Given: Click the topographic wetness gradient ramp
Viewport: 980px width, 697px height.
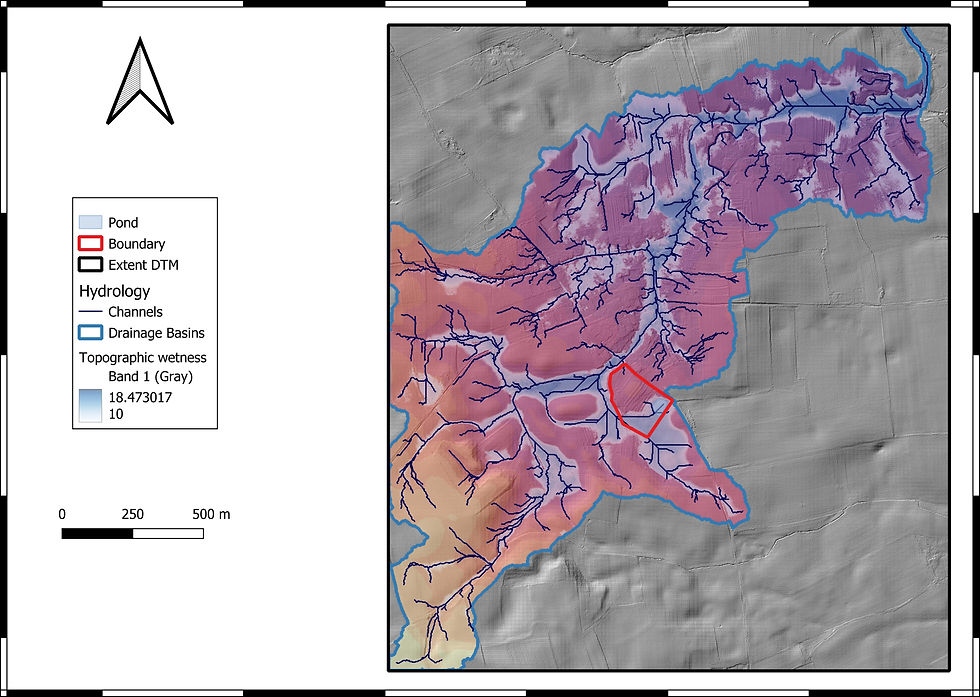Looking at the screenshot, I should pyautogui.click(x=90, y=406).
